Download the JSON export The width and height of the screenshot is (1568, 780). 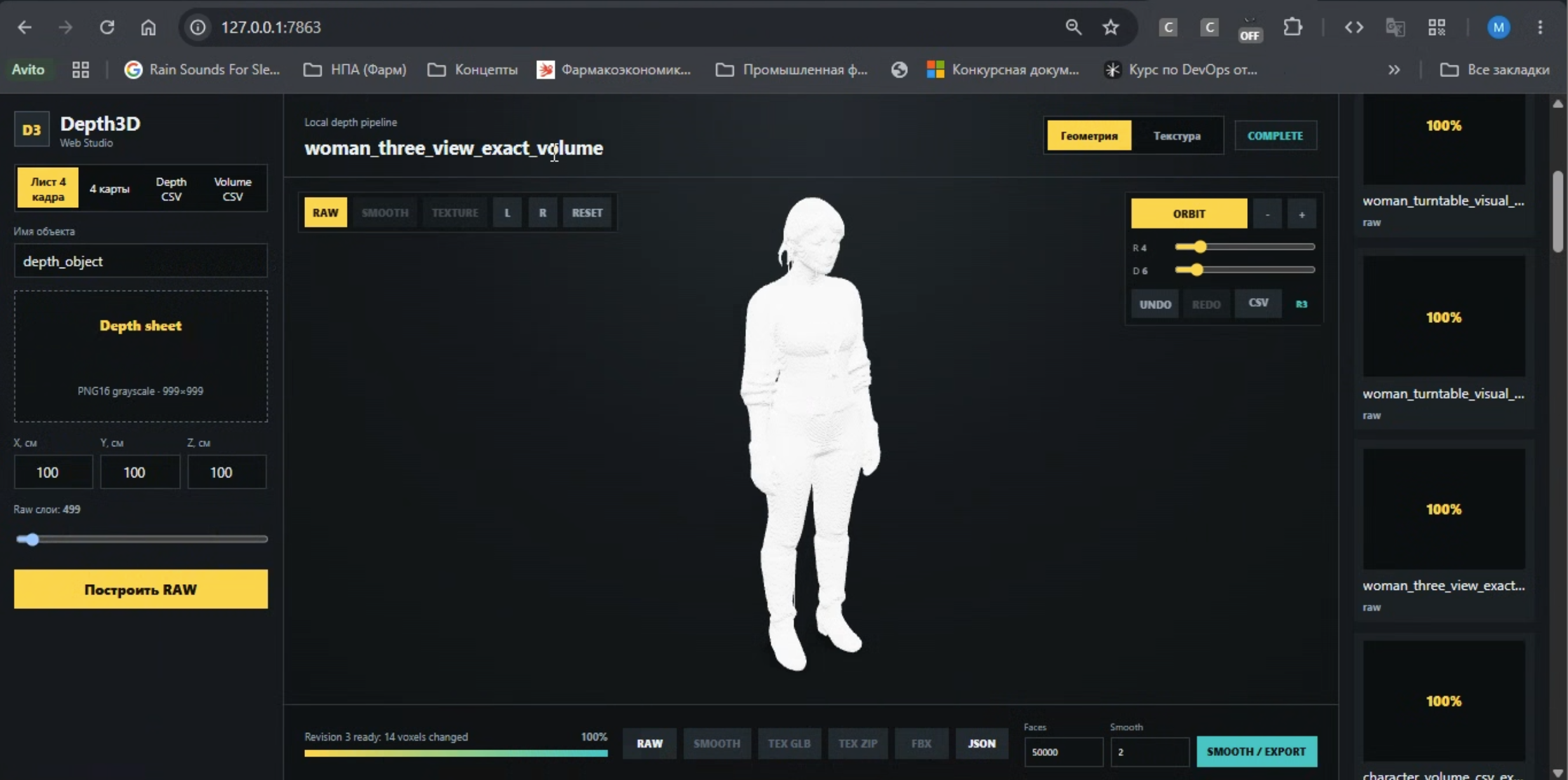click(982, 744)
